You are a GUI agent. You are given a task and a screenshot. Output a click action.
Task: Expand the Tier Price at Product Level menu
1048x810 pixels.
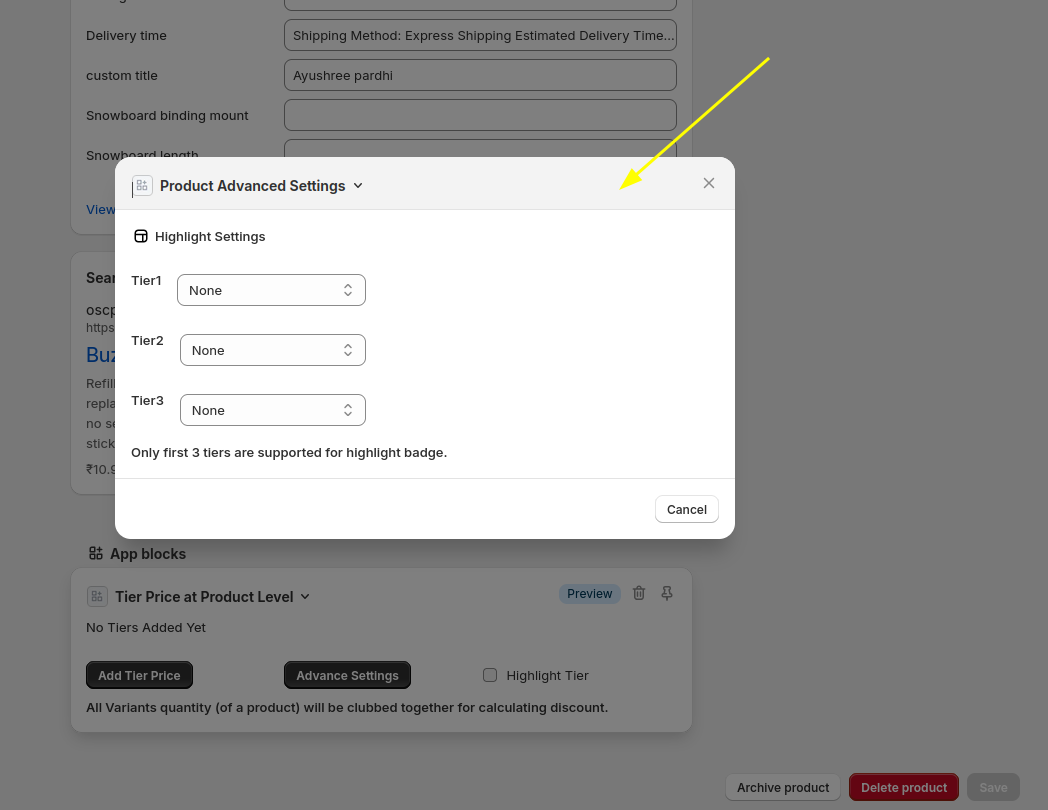[x=305, y=597]
